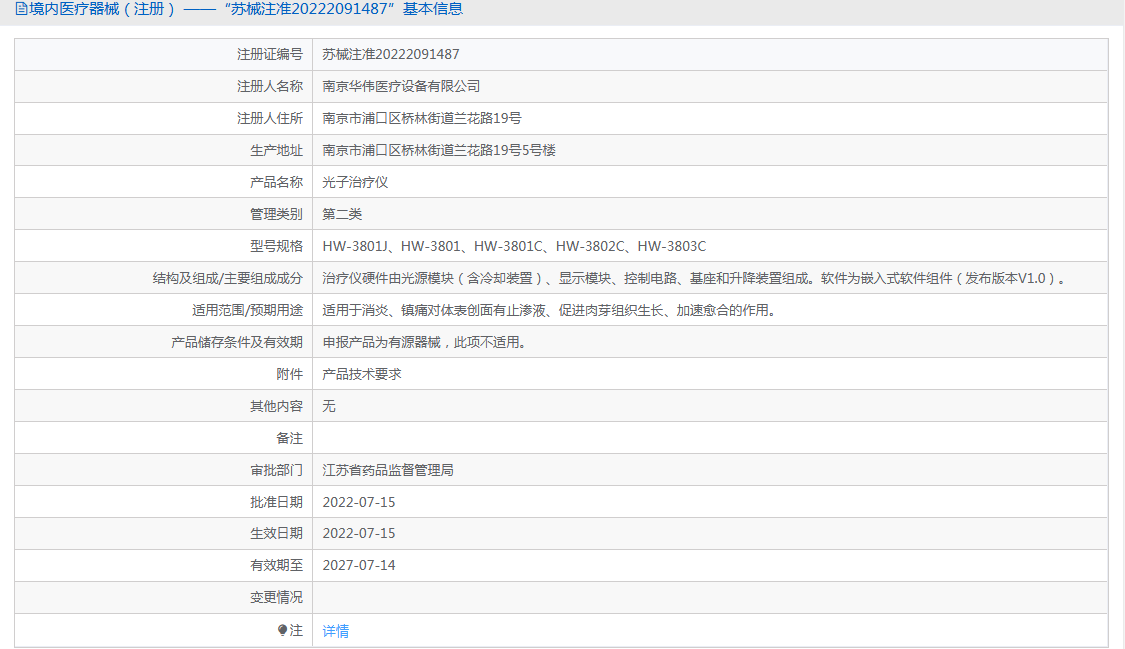Select address 南京市浦口区桥林街道兰花路19号

pos(422,118)
